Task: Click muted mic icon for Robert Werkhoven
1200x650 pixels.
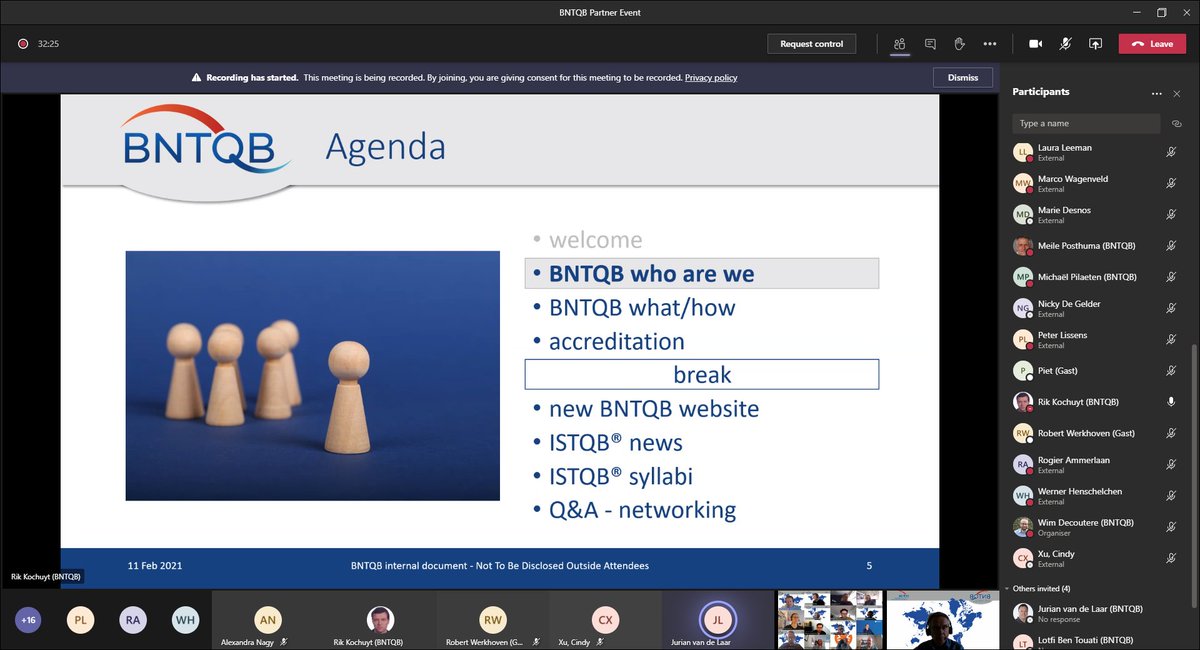Action: (x=1171, y=433)
